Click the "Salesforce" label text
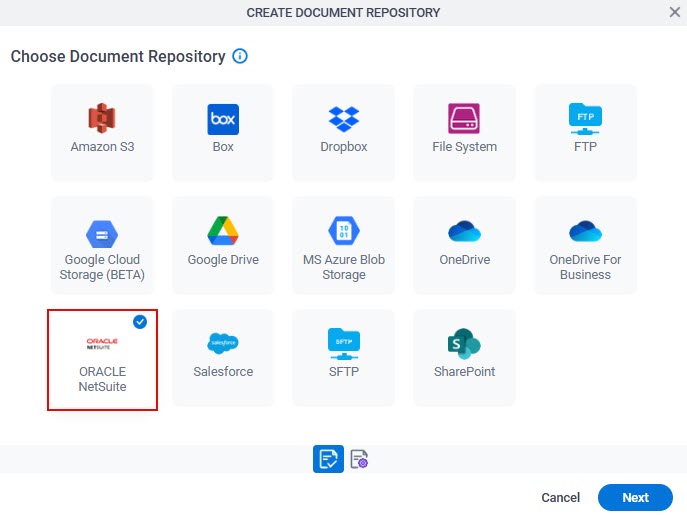 [x=223, y=372]
